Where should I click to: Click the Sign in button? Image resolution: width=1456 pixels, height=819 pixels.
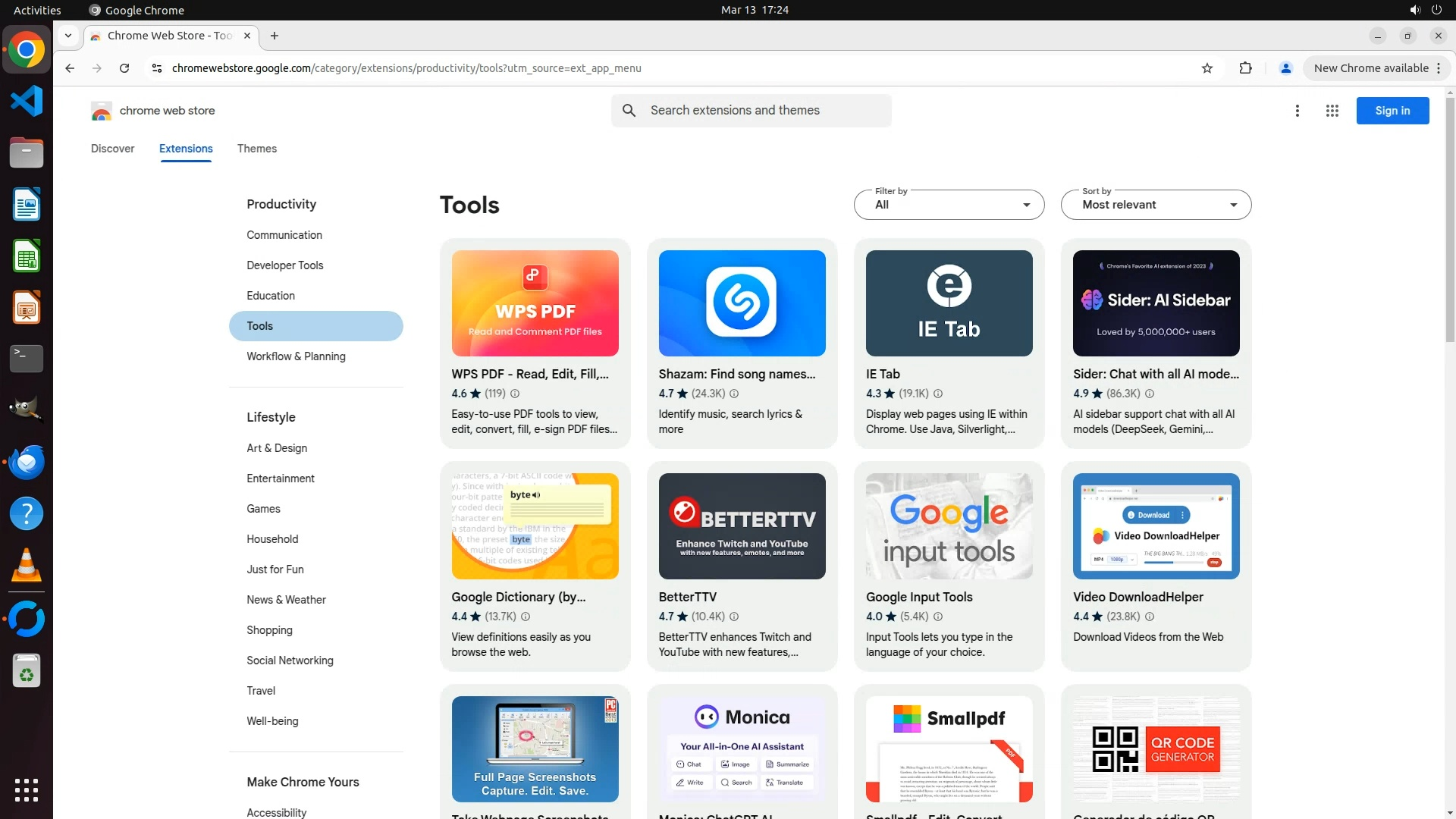[1392, 111]
